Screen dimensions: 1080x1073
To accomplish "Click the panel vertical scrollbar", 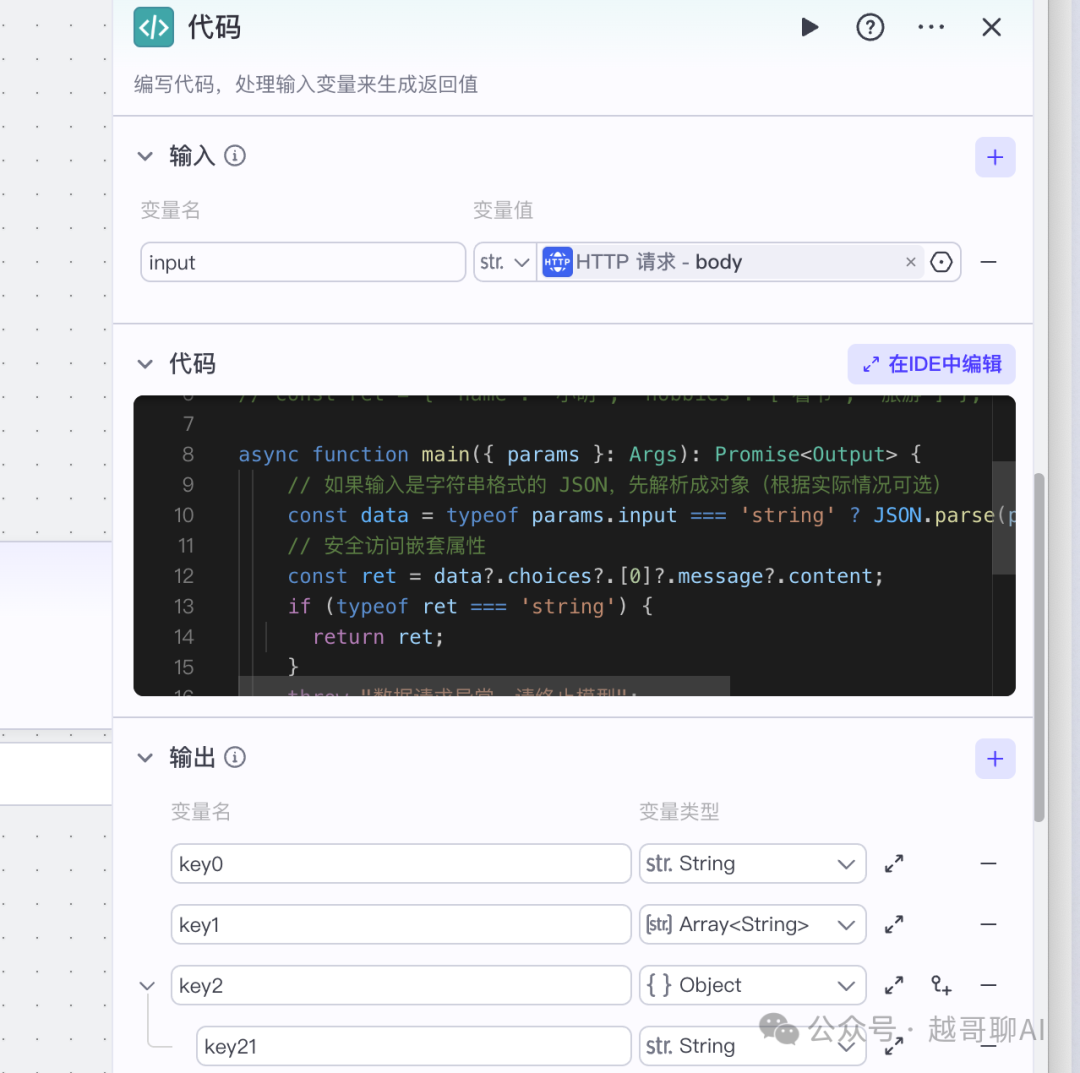I will click(x=1039, y=647).
